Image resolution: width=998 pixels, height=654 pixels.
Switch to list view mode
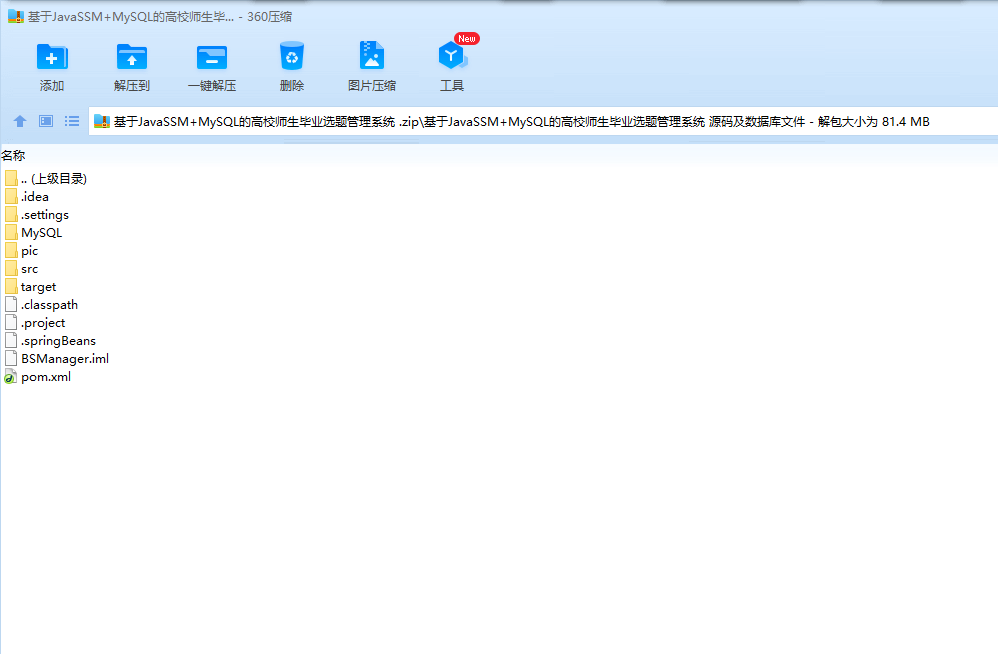point(72,121)
